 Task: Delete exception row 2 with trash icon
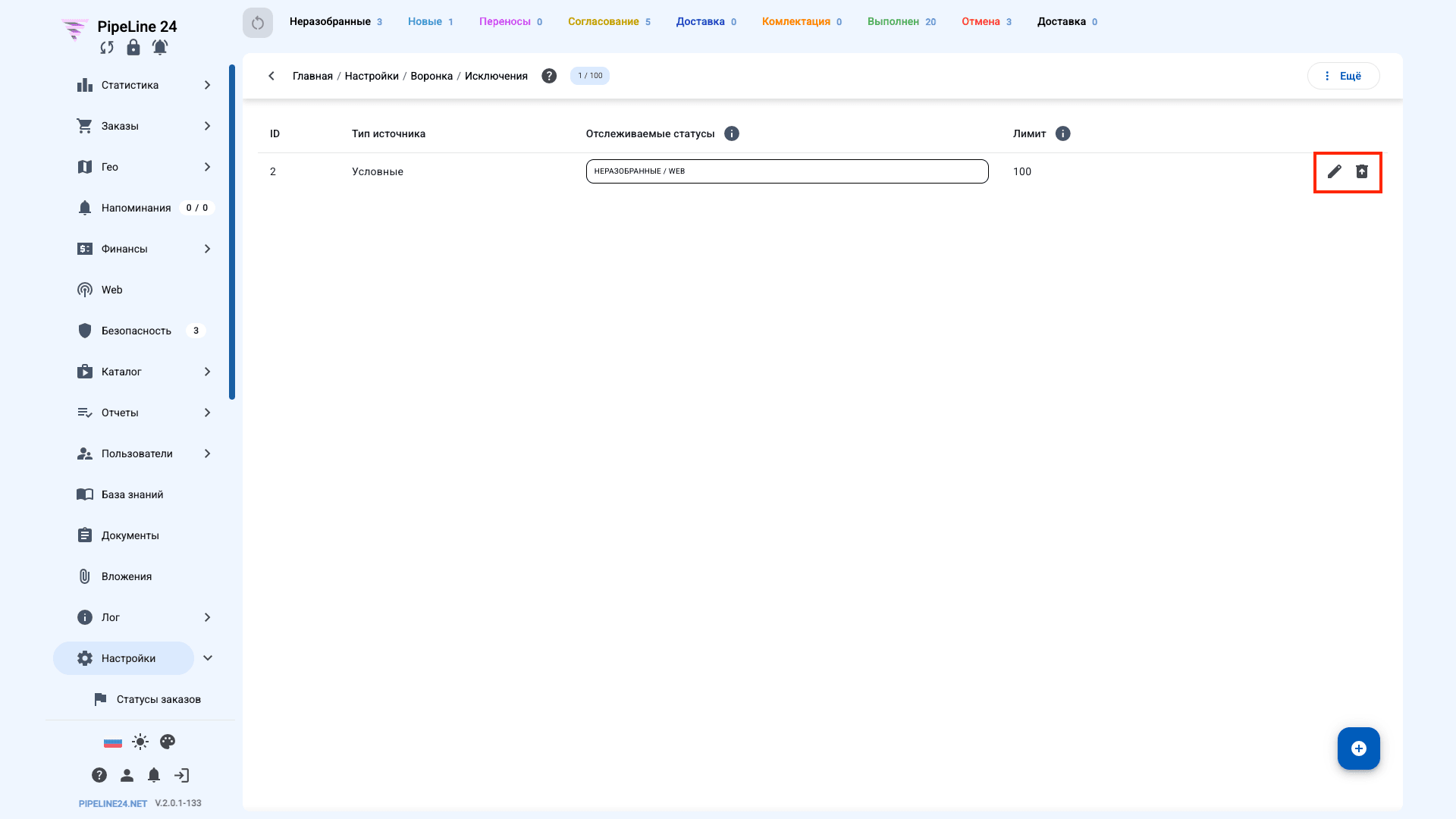click(1362, 171)
